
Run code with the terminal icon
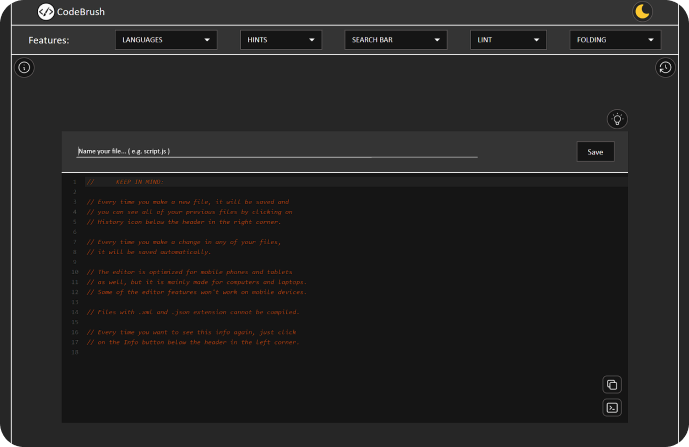pyautogui.click(x=612, y=408)
